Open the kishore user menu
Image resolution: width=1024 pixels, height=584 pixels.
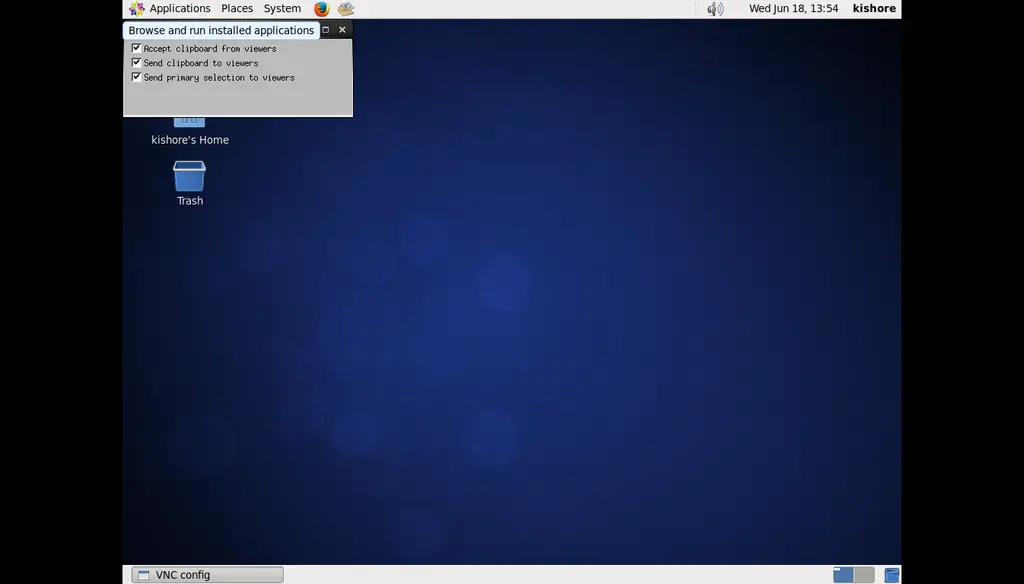point(874,8)
